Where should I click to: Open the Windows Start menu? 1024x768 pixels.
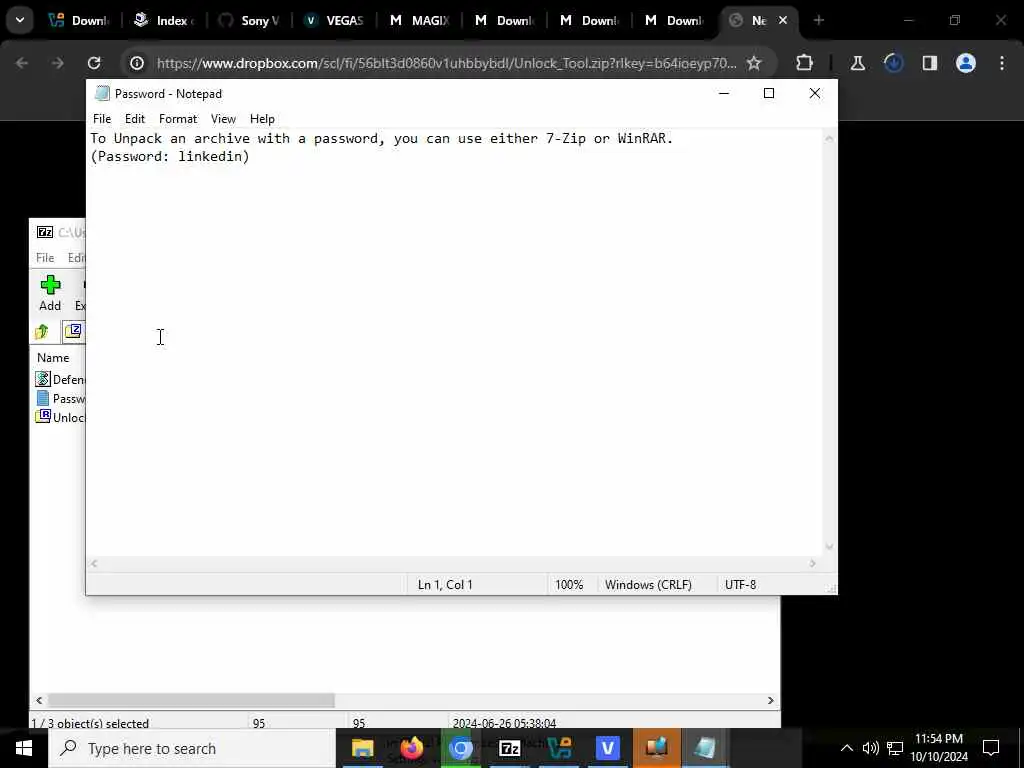(24, 748)
